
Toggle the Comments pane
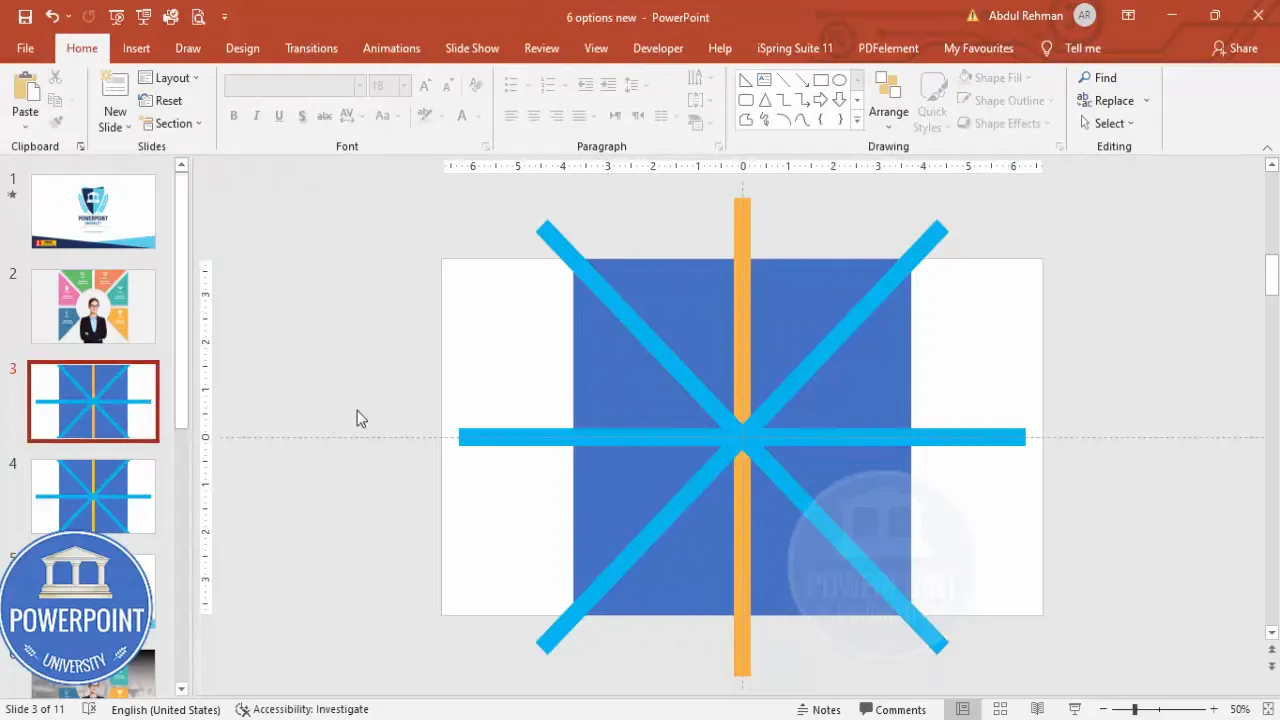point(893,709)
